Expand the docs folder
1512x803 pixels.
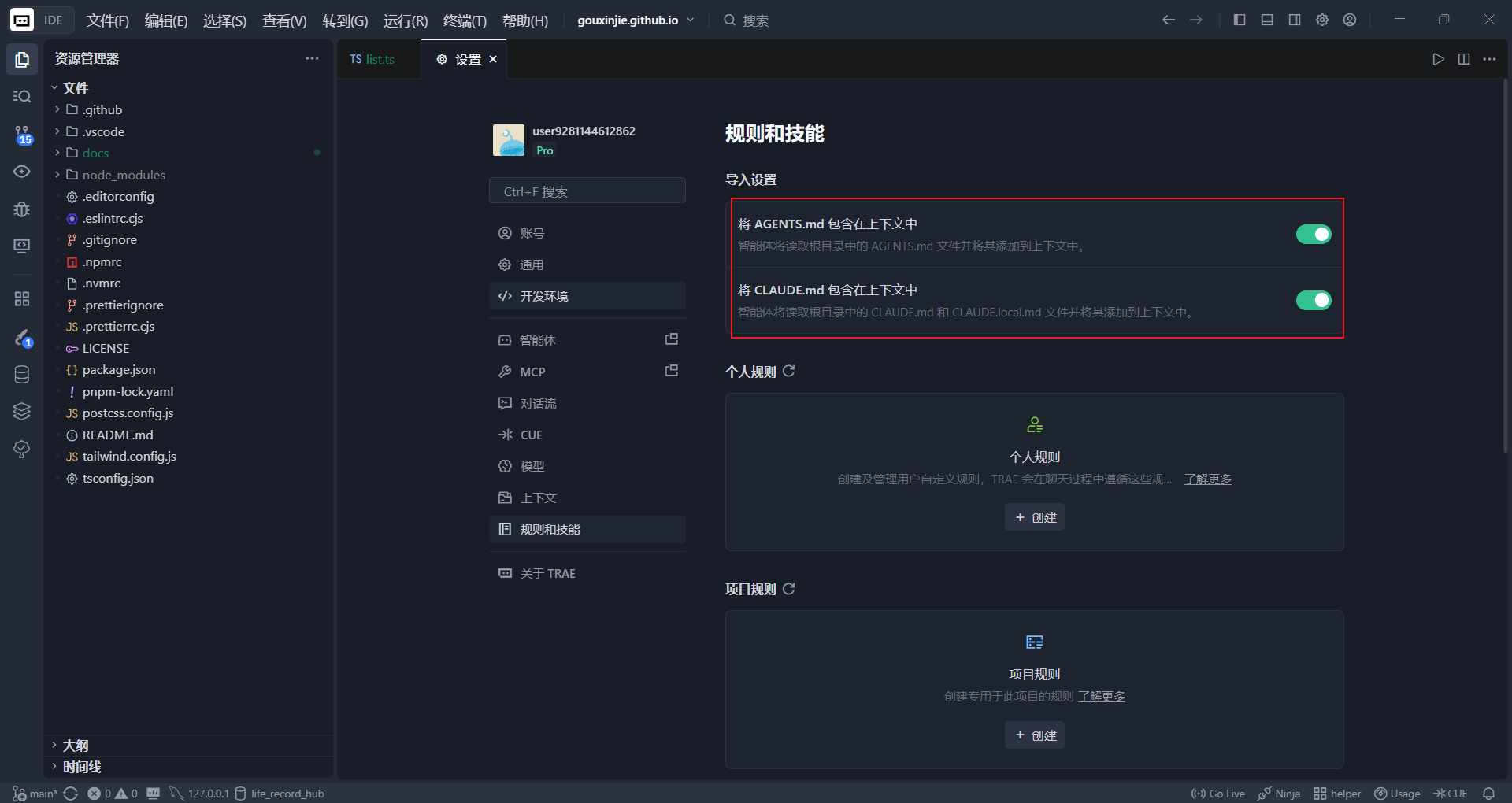coord(96,153)
